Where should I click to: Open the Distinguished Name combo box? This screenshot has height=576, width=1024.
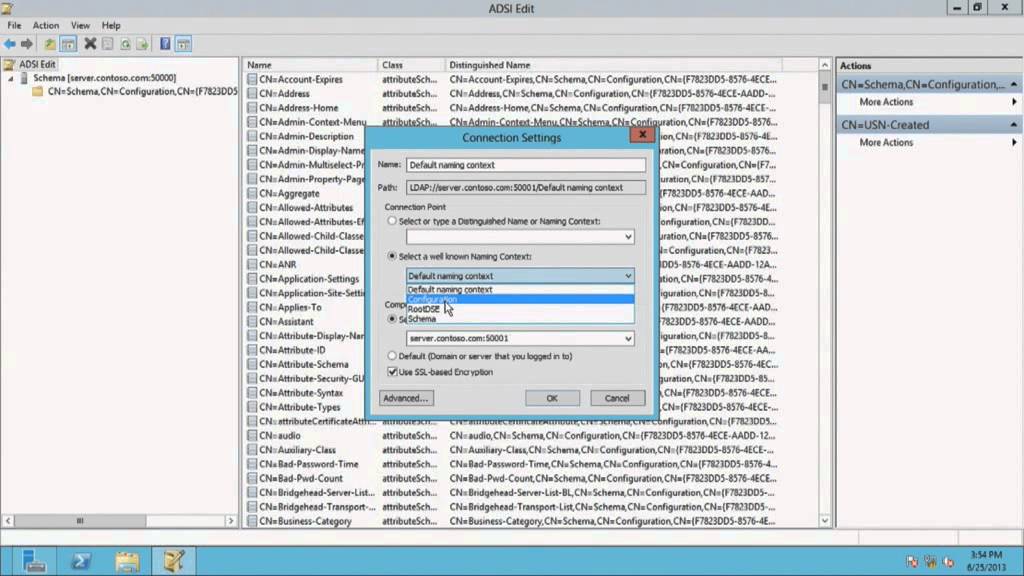click(520, 236)
